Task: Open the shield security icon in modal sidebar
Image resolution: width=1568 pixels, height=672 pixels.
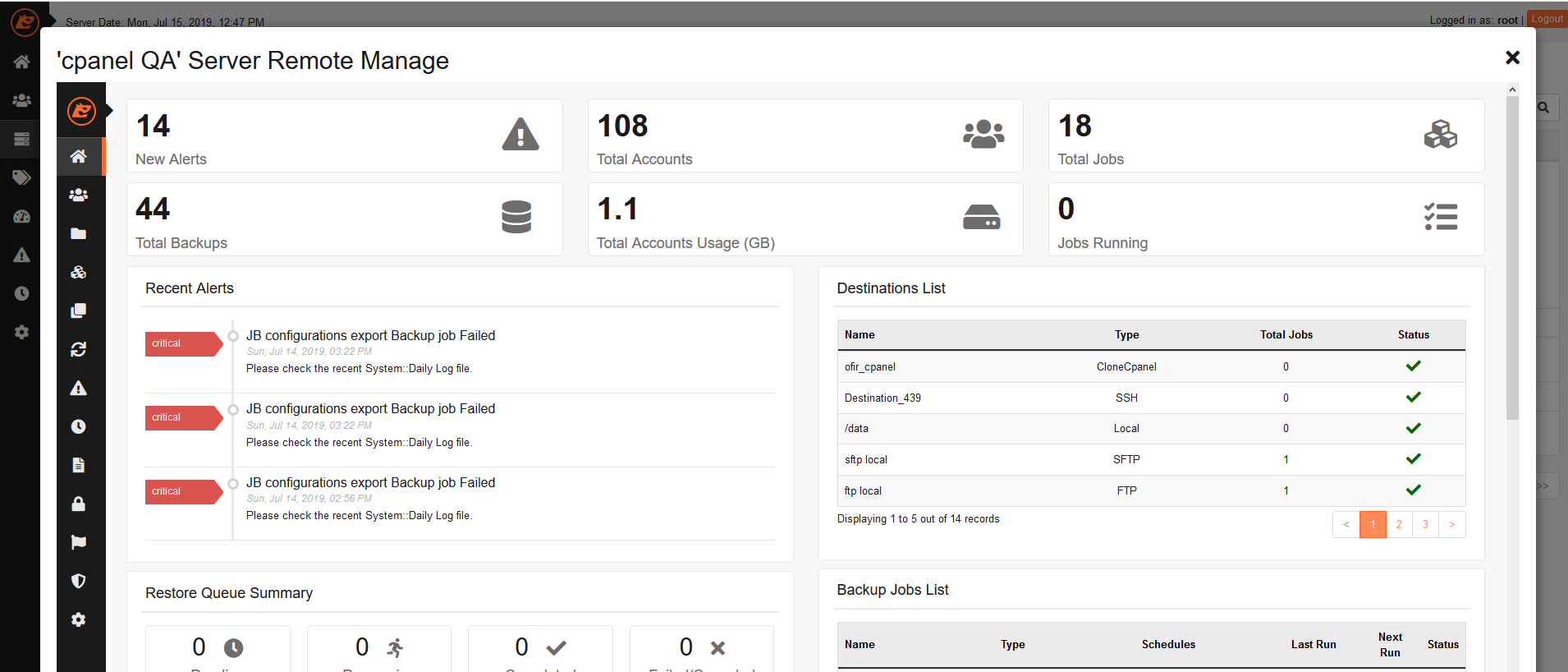Action: (x=79, y=581)
